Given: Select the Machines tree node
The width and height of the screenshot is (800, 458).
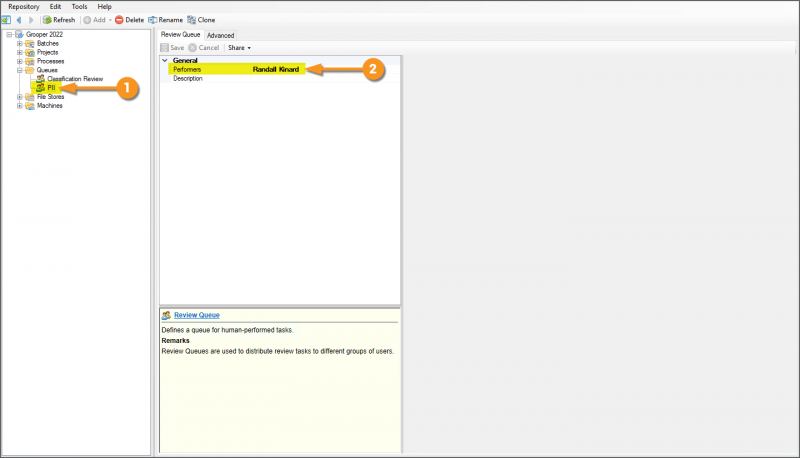Looking at the screenshot, I should click(x=49, y=106).
